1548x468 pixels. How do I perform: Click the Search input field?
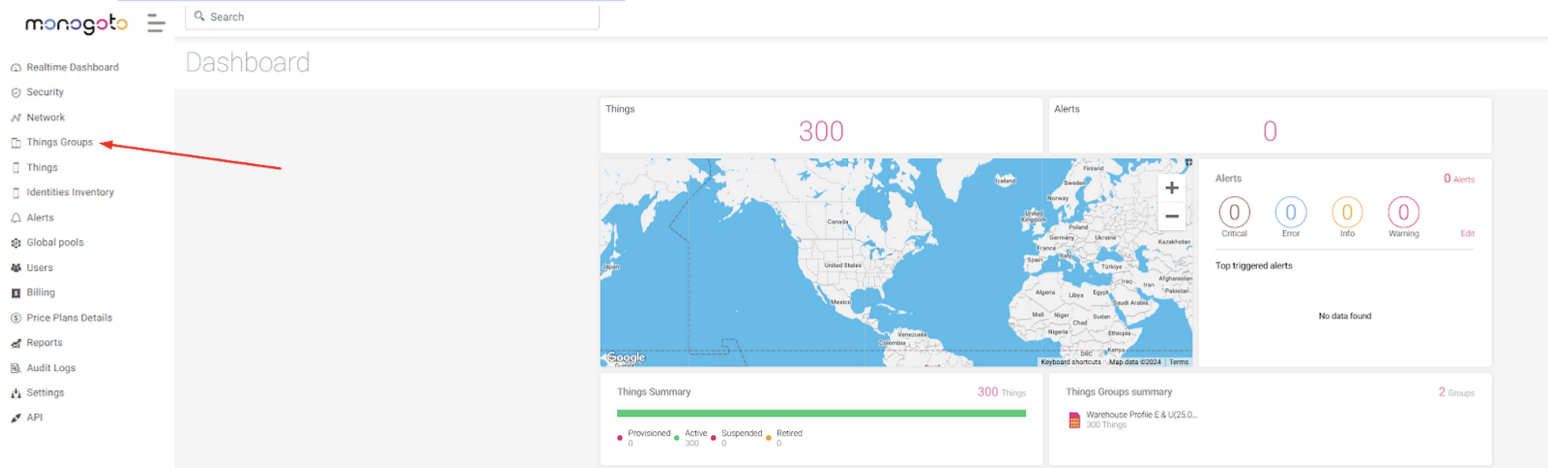tap(392, 17)
